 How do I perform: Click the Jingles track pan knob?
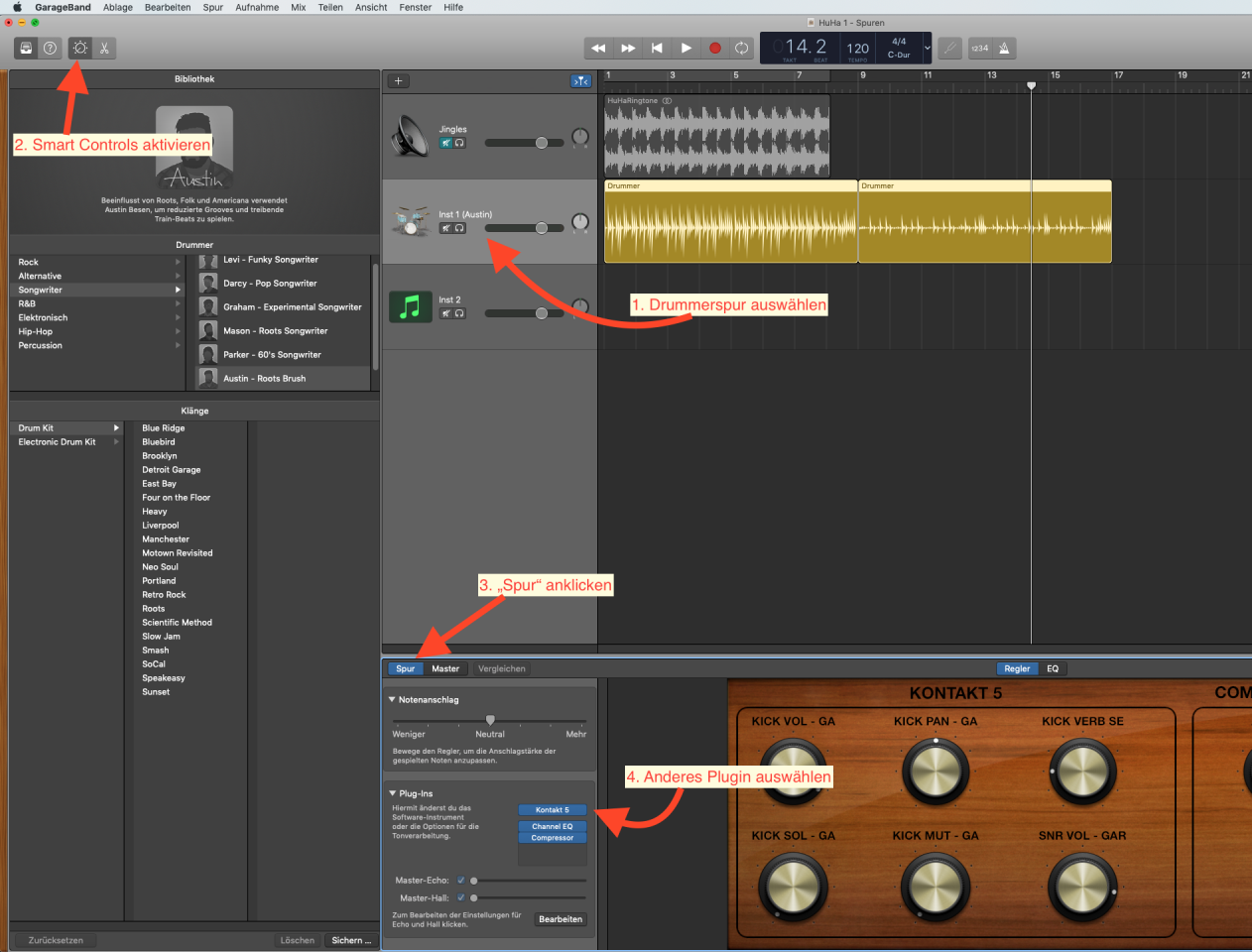click(x=580, y=137)
